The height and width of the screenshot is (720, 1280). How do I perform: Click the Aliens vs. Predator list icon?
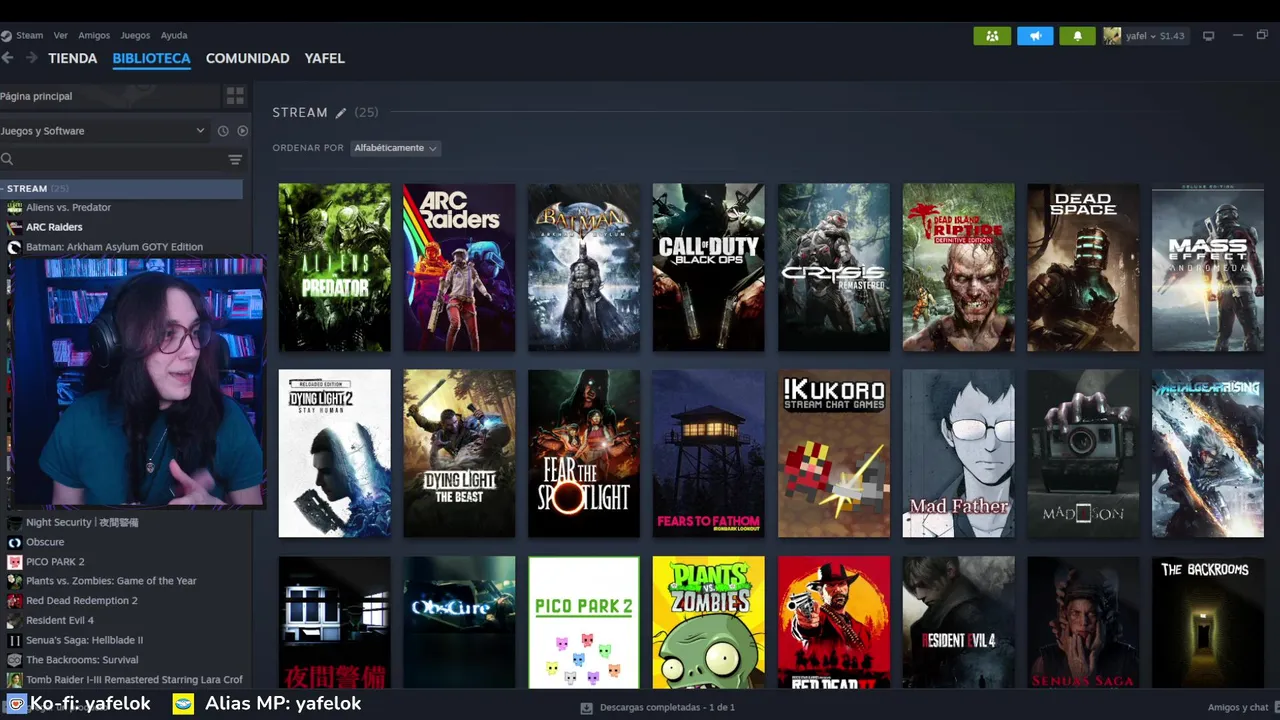14,207
